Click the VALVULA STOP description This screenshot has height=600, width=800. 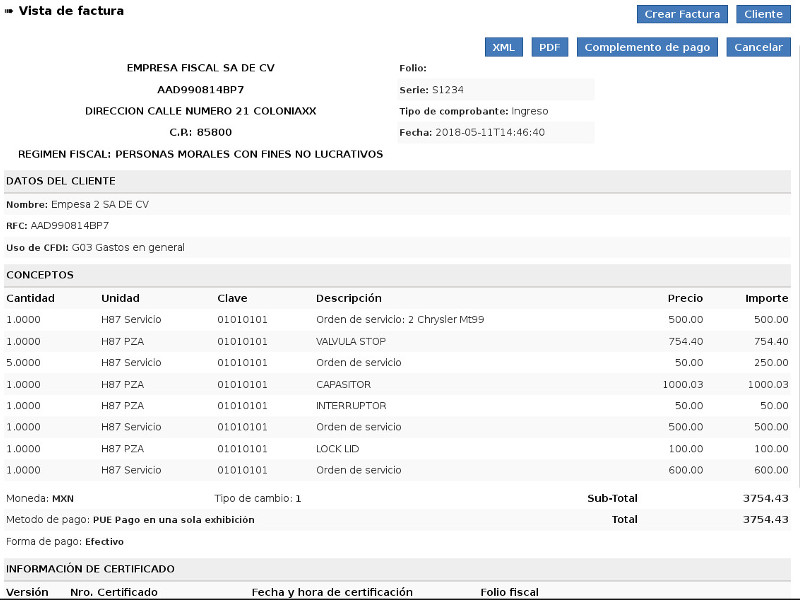click(x=351, y=341)
